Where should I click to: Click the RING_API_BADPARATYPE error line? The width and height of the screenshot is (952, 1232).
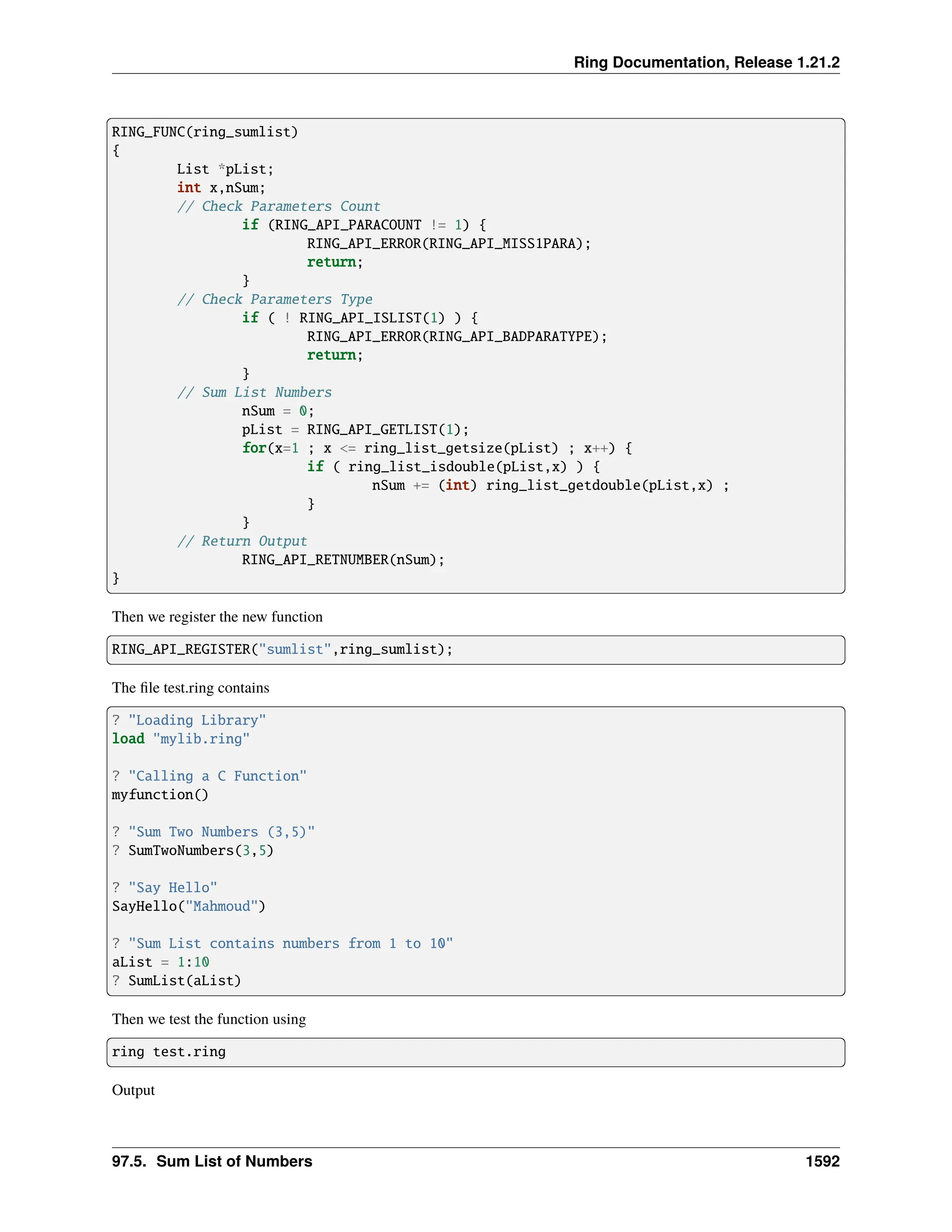coord(456,337)
